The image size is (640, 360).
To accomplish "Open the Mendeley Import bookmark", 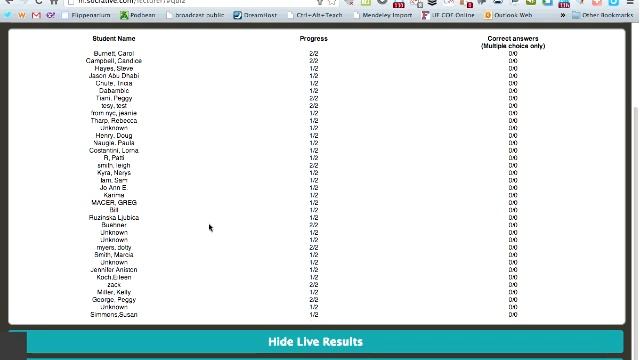I will pos(383,15).
